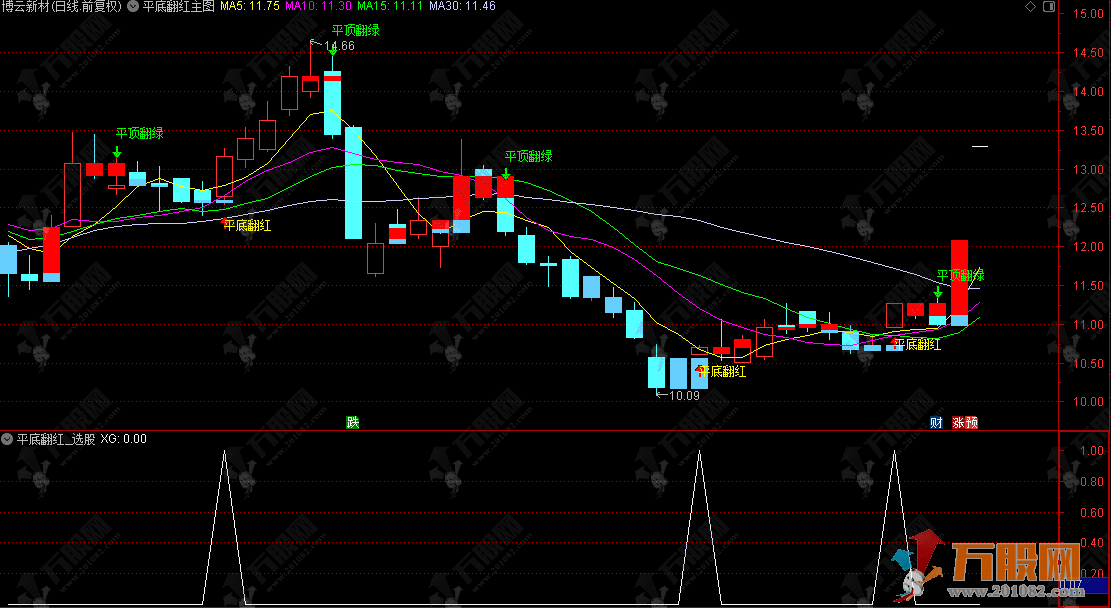Click the magenta MA10: 11.30 label
1111x608 pixels.
(318, 6)
